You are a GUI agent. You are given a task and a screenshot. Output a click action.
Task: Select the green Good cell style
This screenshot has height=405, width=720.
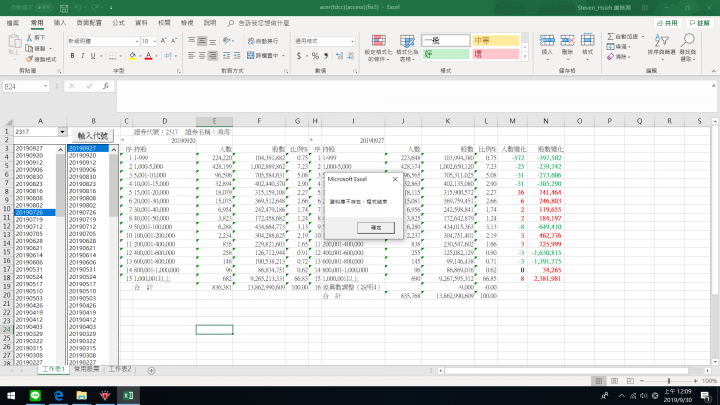click(446, 54)
